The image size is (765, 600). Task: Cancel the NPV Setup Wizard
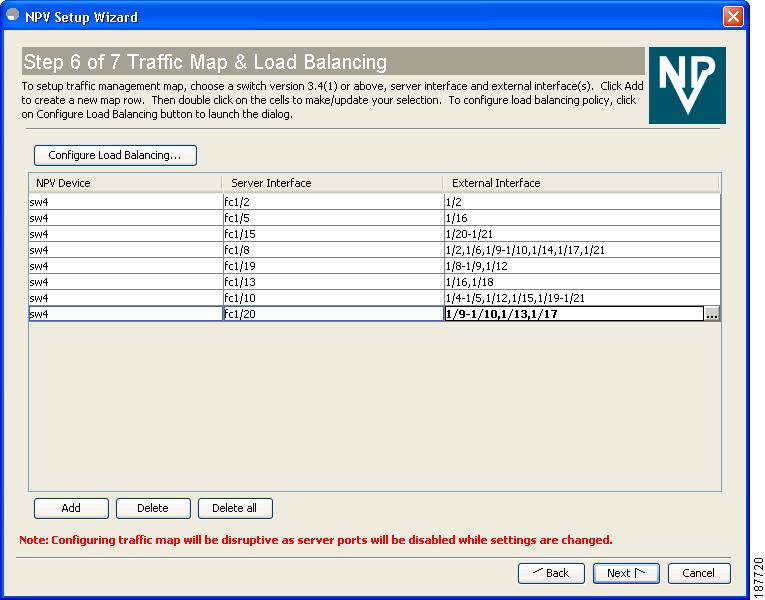(699, 573)
